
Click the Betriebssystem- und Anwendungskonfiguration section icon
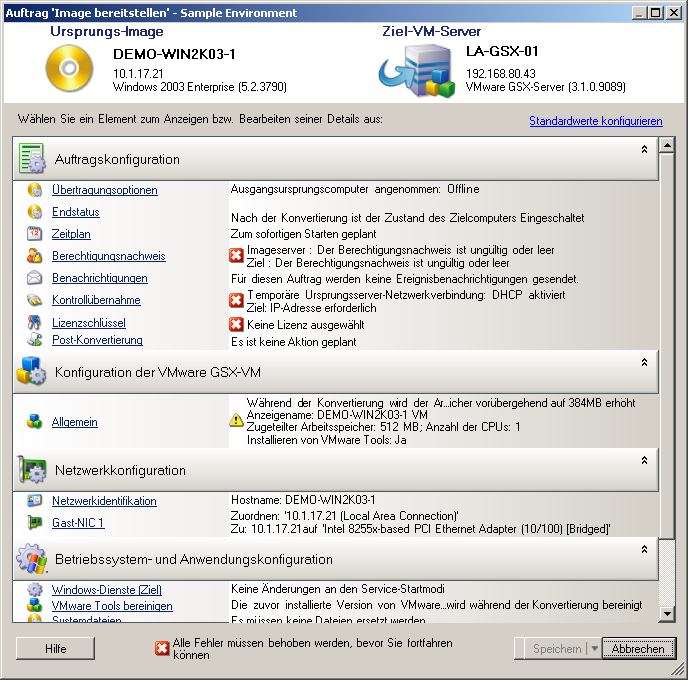[x=32, y=558]
